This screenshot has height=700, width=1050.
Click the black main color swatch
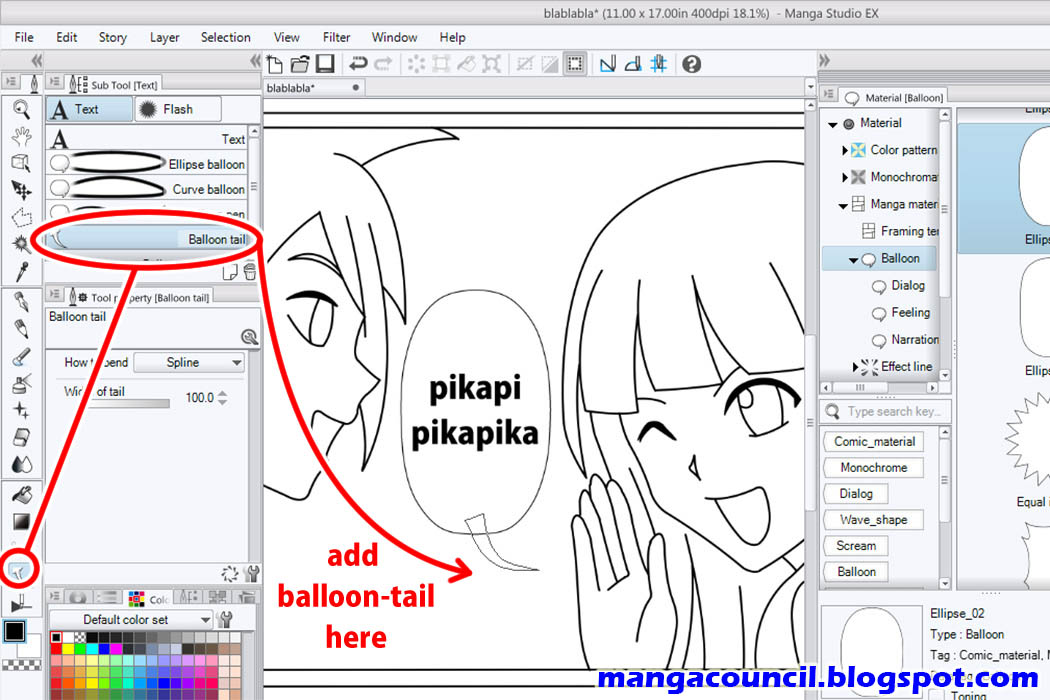(x=14, y=631)
